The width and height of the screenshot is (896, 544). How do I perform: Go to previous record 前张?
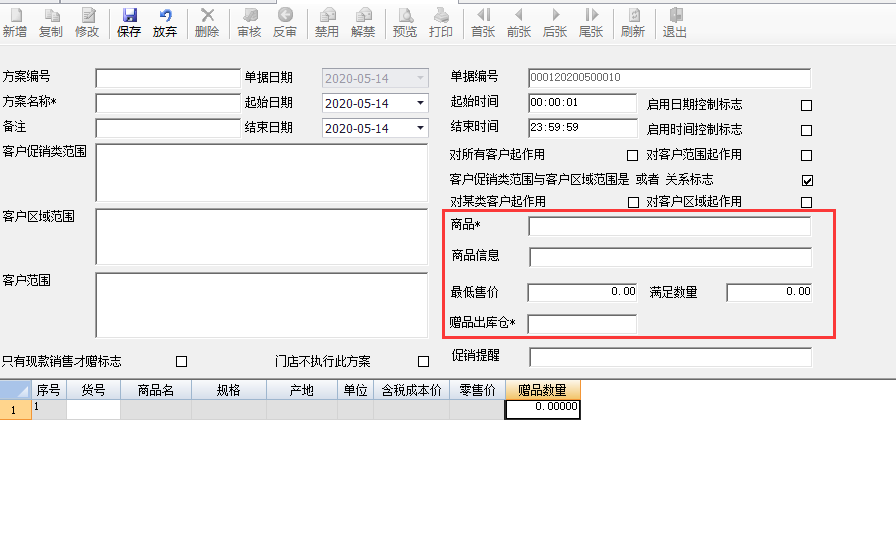pyautogui.click(x=519, y=23)
